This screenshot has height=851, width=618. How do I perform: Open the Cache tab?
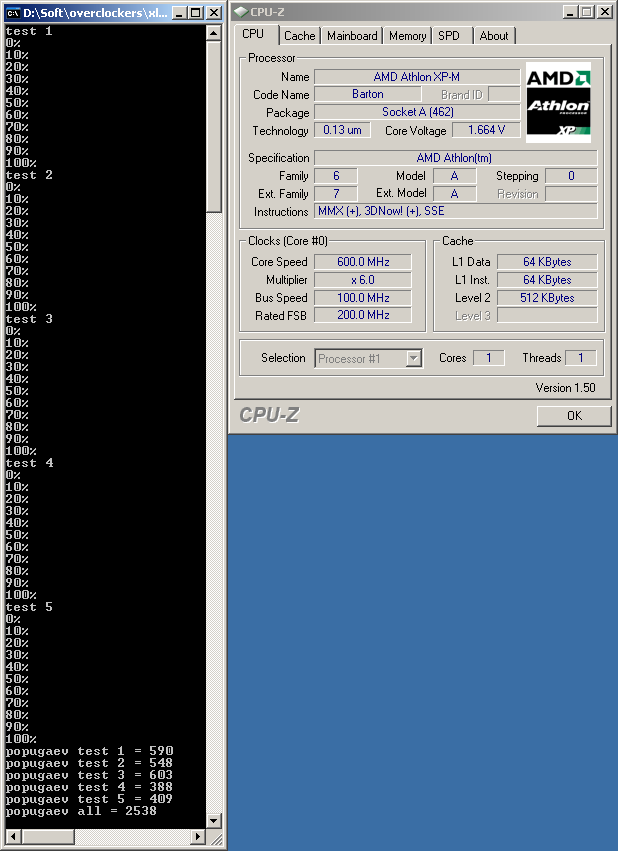click(x=300, y=36)
